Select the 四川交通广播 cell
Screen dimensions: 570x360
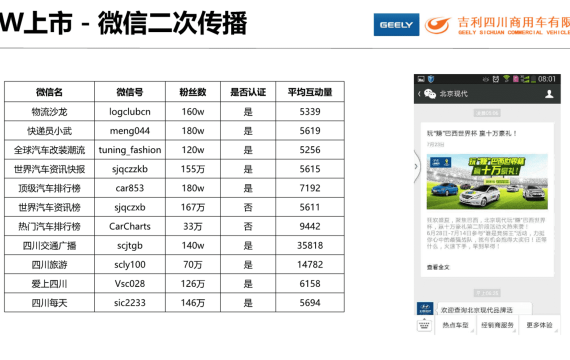49,246
